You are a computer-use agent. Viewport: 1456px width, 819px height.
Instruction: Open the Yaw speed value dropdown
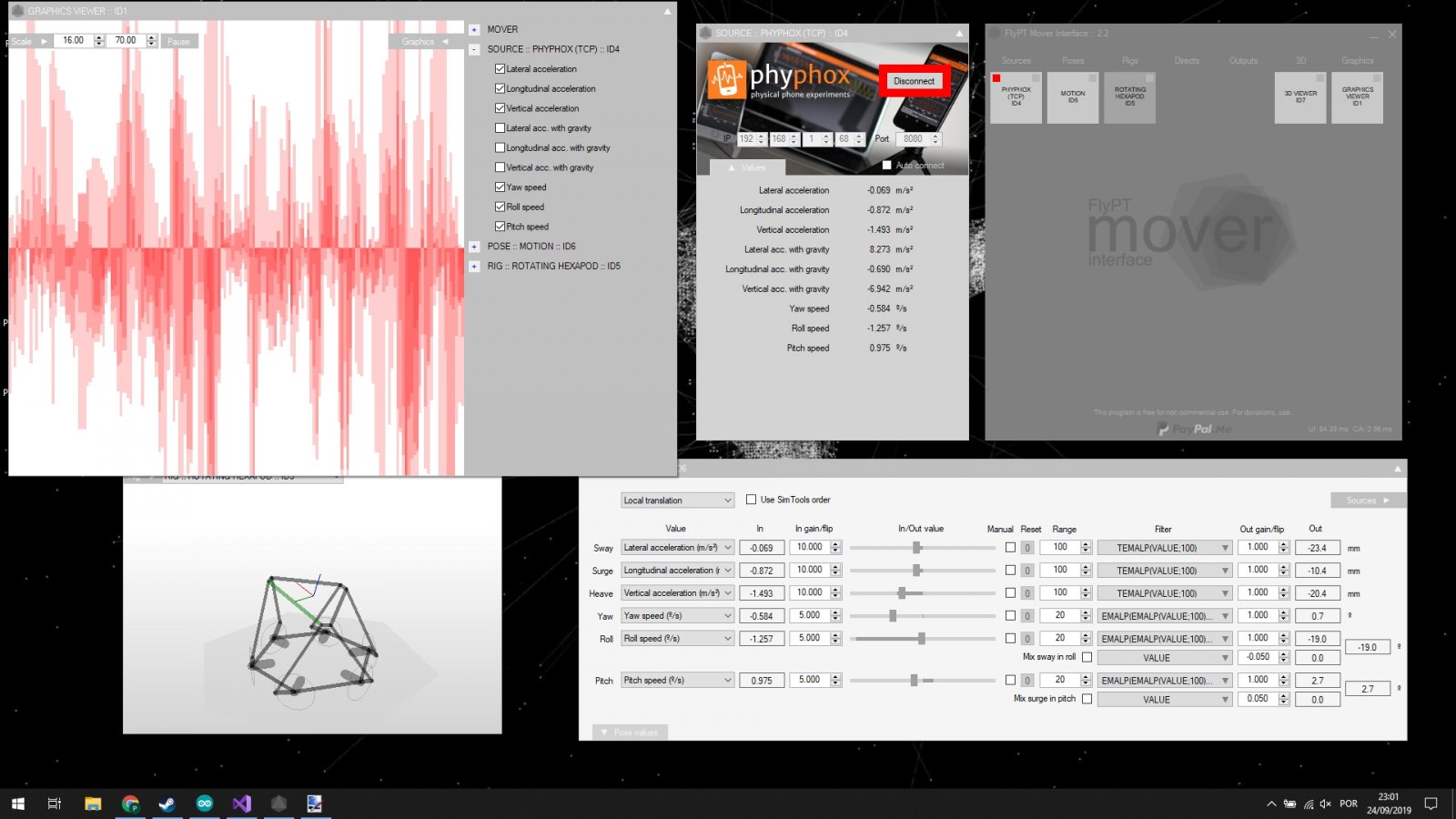coord(678,616)
